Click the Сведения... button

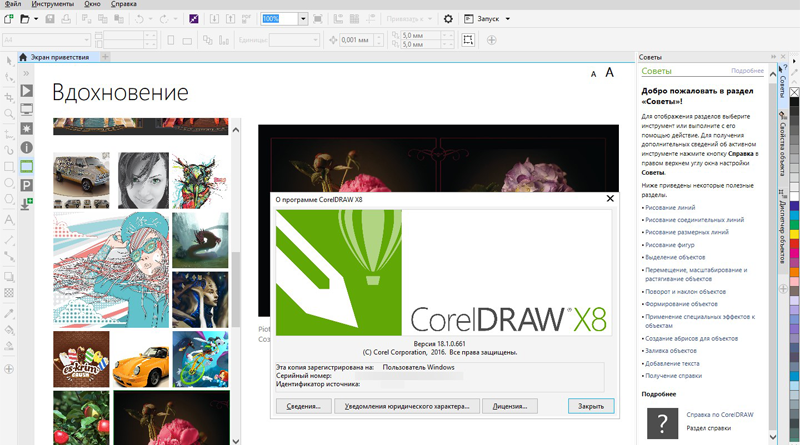coord(303,406)
